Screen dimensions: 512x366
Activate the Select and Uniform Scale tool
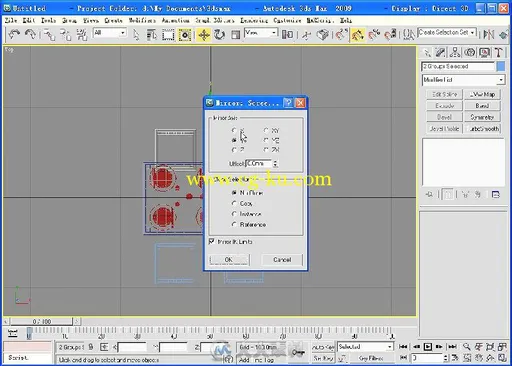[x=236, y=35]
